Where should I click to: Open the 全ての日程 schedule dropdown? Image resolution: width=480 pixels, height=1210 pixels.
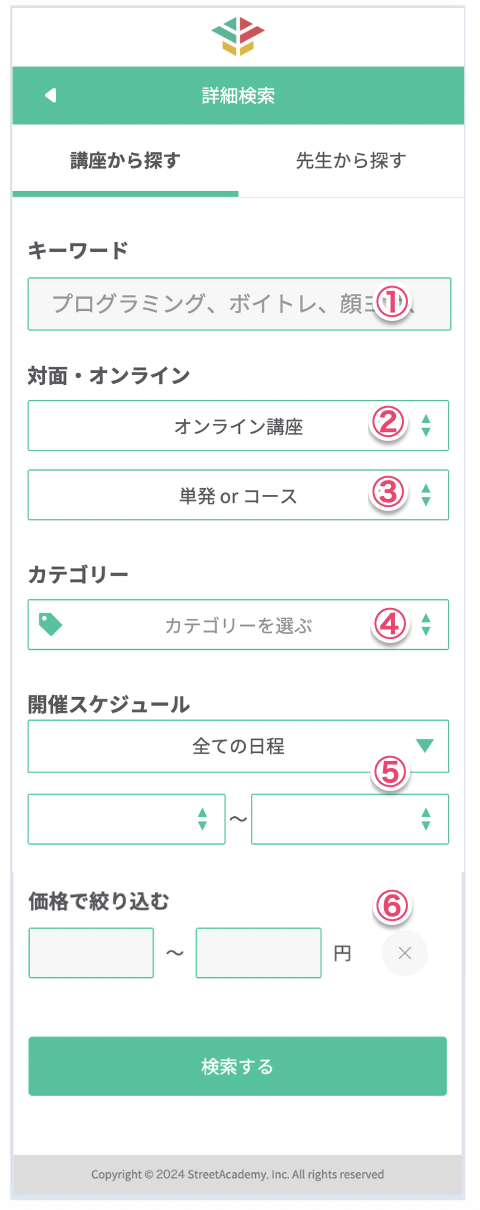coord(238,746)
